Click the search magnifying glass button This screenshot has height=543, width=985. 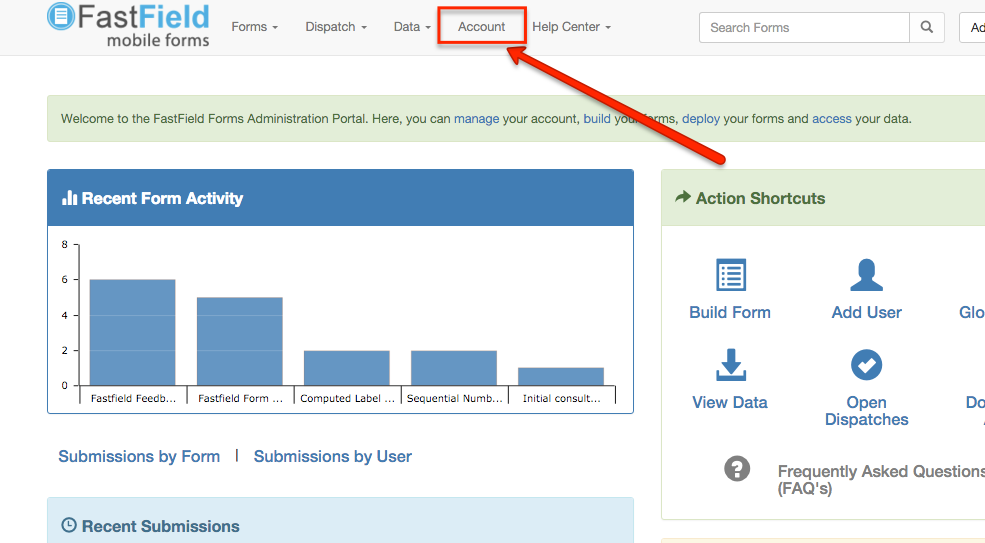tap(927, 28)
